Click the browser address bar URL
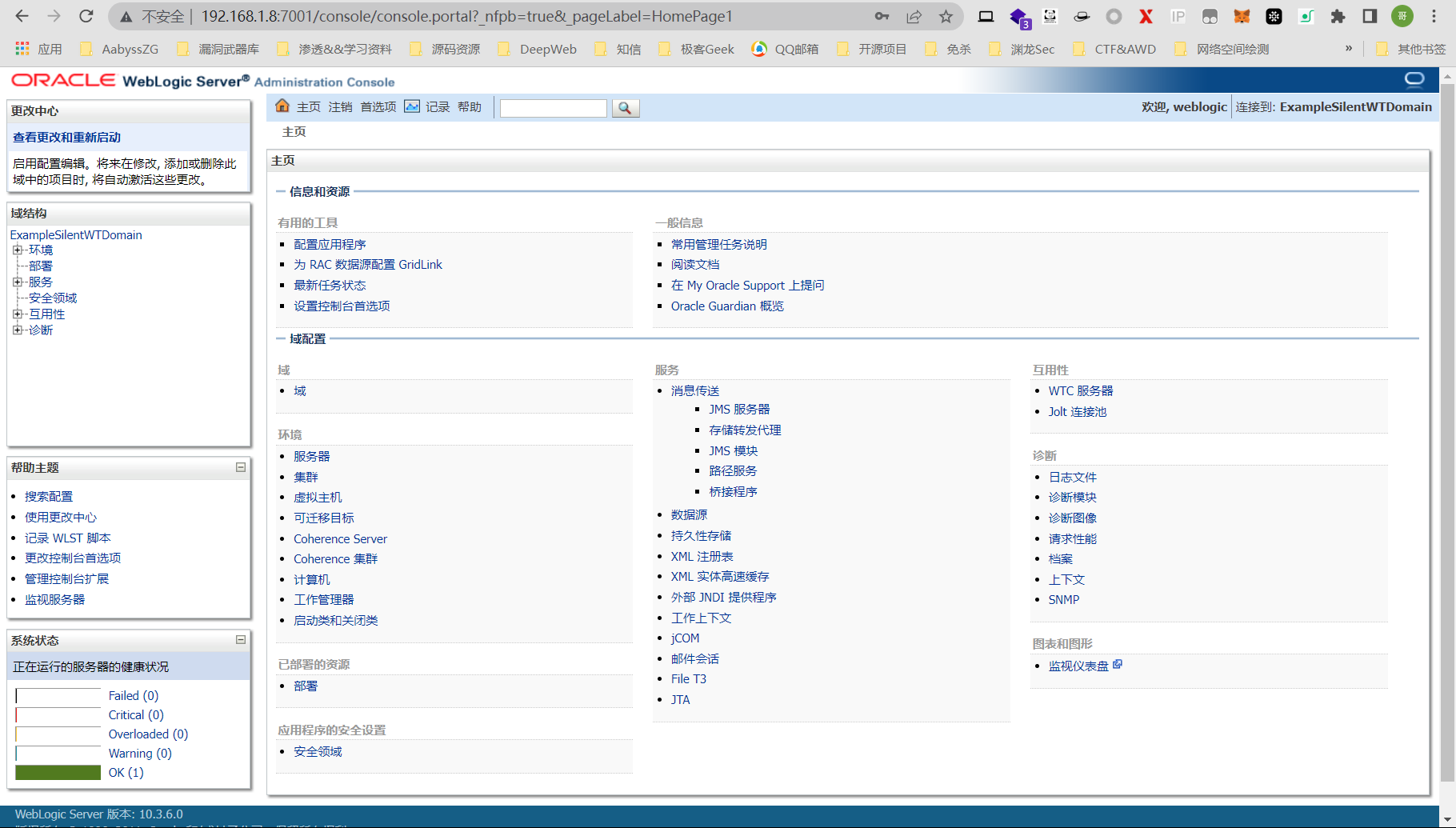The image size is (1456, 828). click(466, 16)
